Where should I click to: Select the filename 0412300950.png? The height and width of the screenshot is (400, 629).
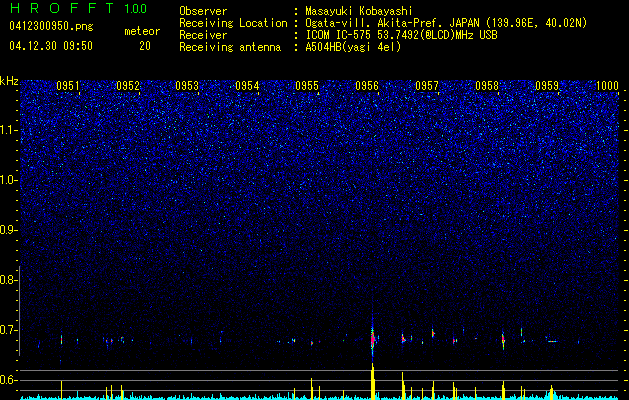coord(51,26)
